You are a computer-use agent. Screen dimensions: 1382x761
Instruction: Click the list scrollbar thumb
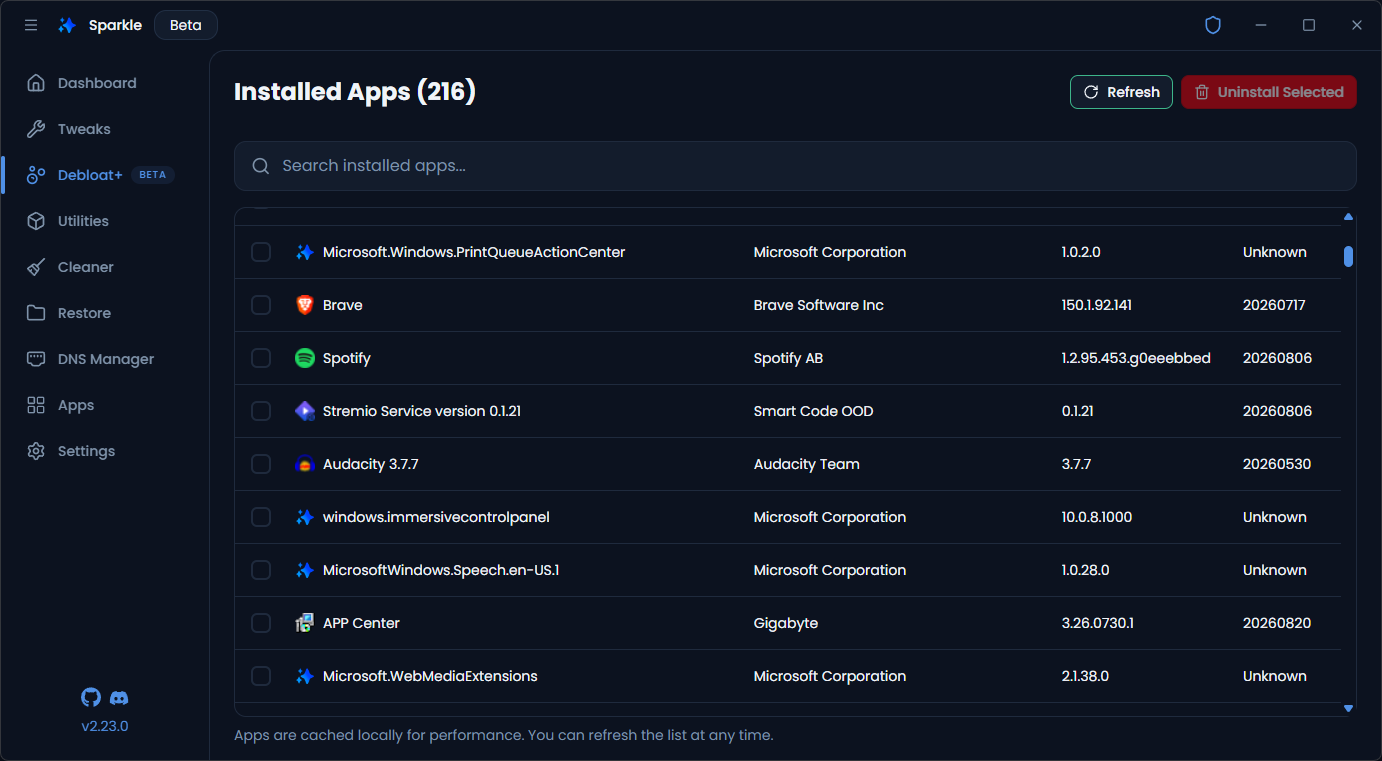point(1348,257)
